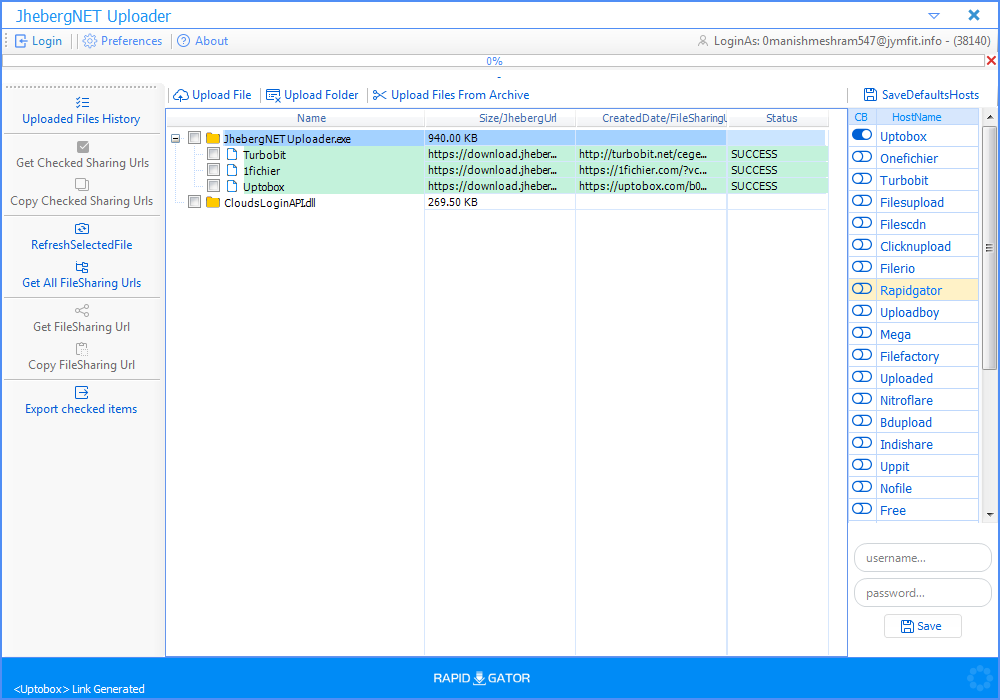Click the Copy FileSharing Url clipboard icon
This screenshot has height=700, width=1000.
(x=82, y=349)
